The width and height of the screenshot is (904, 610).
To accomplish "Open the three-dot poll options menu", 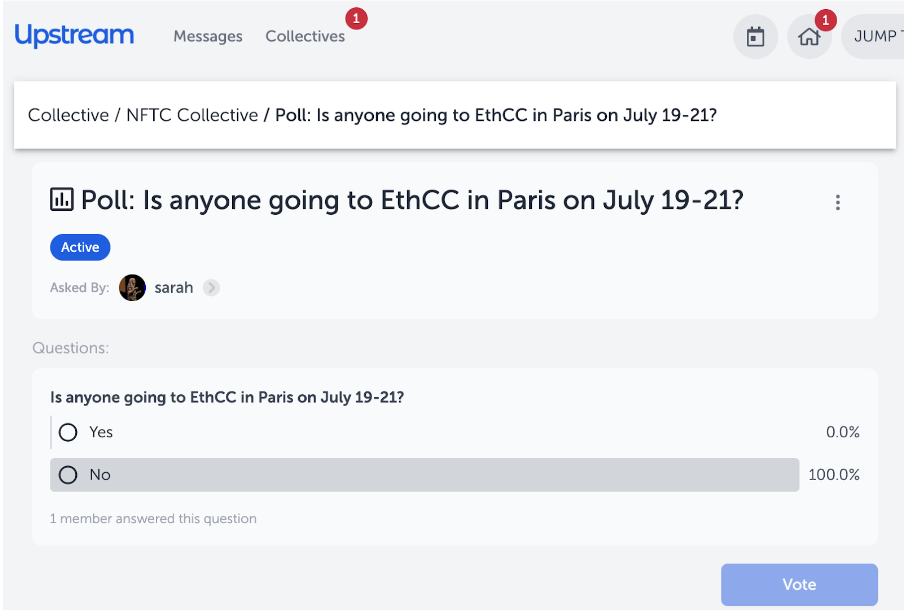I will tap(838, 202).
